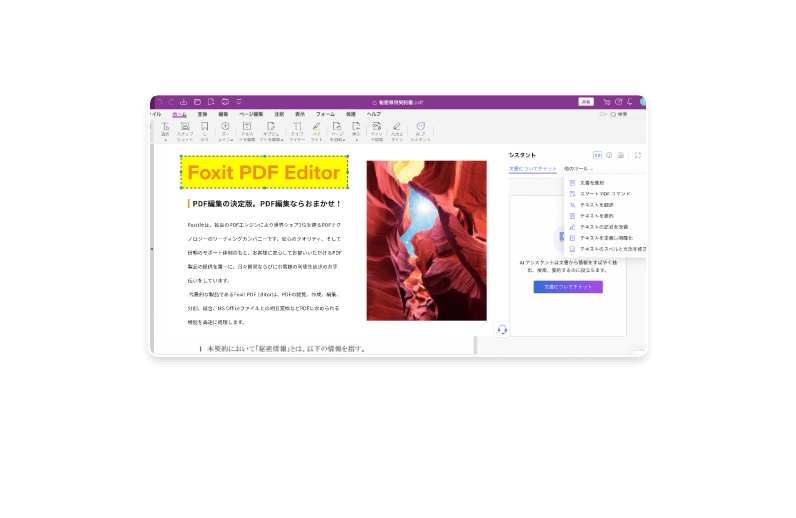Screen dimensions: 796x518
Task: Switch to 文書についてチャット tab
Action: (533, 168)
